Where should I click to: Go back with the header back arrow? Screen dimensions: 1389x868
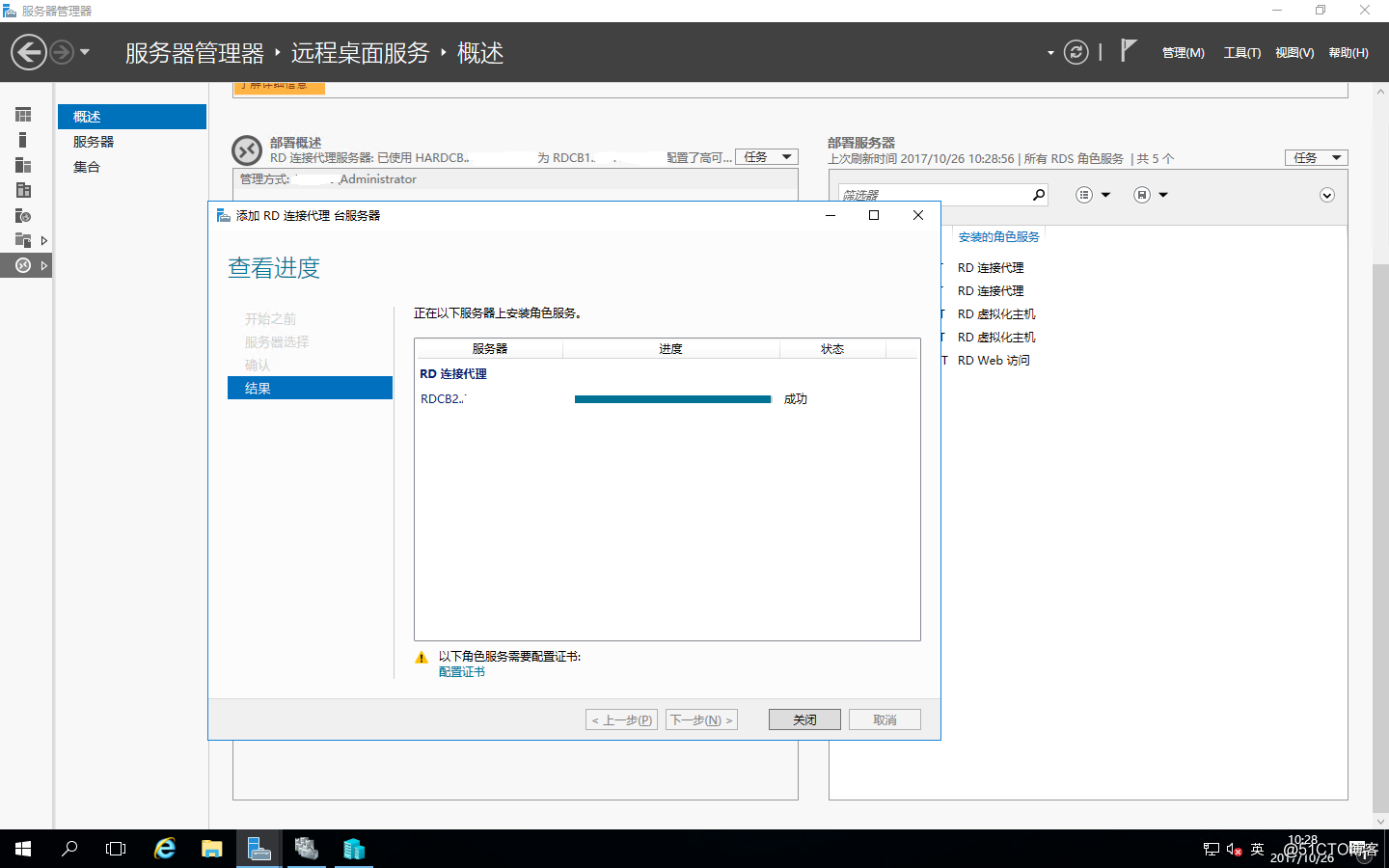29,52
